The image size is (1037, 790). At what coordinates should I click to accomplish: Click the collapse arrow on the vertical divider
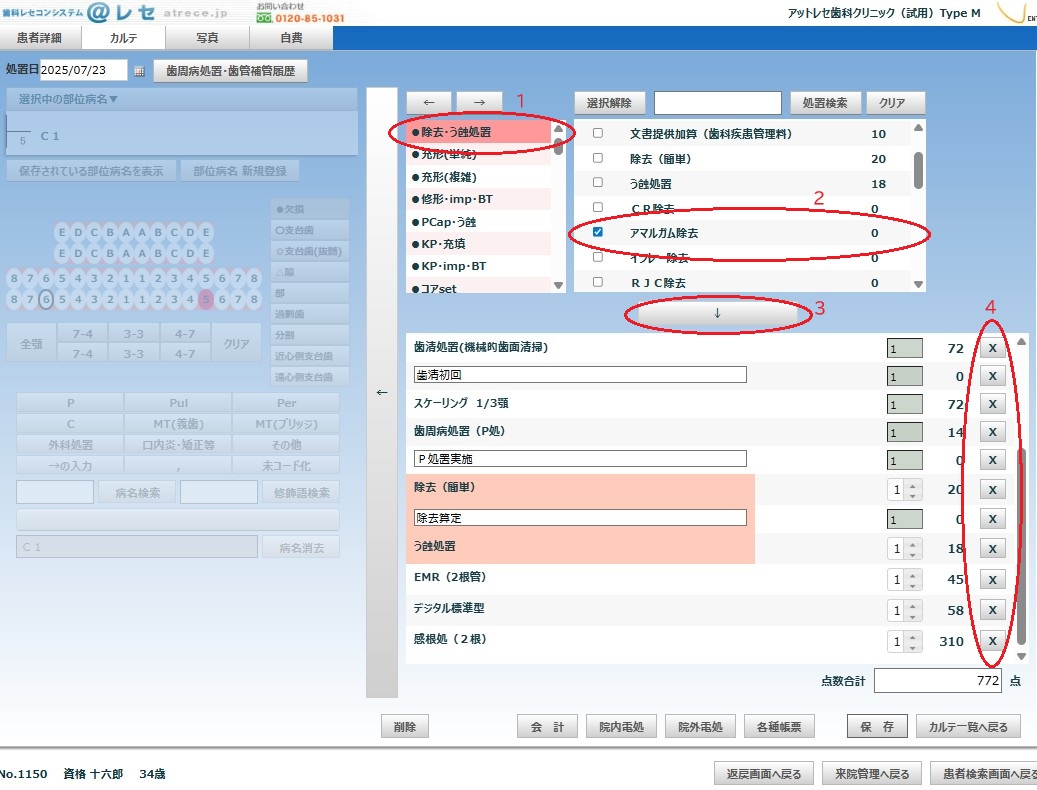(381, 393)
